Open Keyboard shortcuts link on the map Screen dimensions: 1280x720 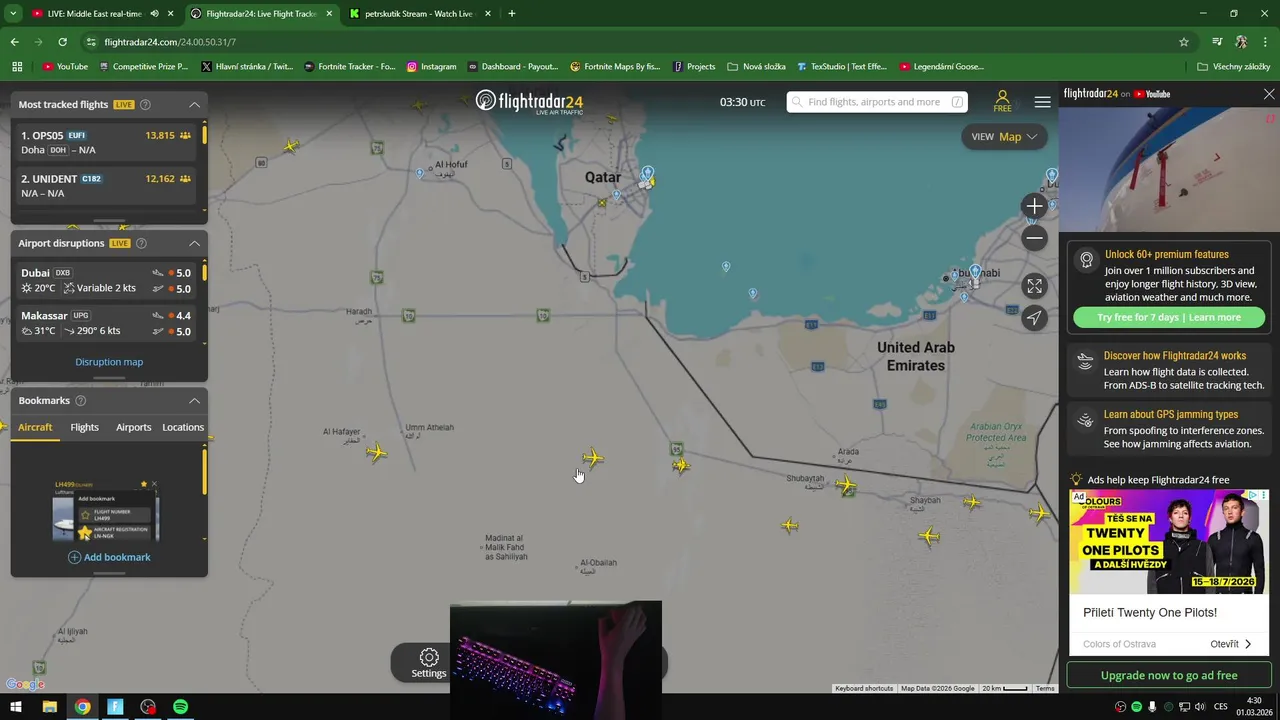tap(864, 688)
